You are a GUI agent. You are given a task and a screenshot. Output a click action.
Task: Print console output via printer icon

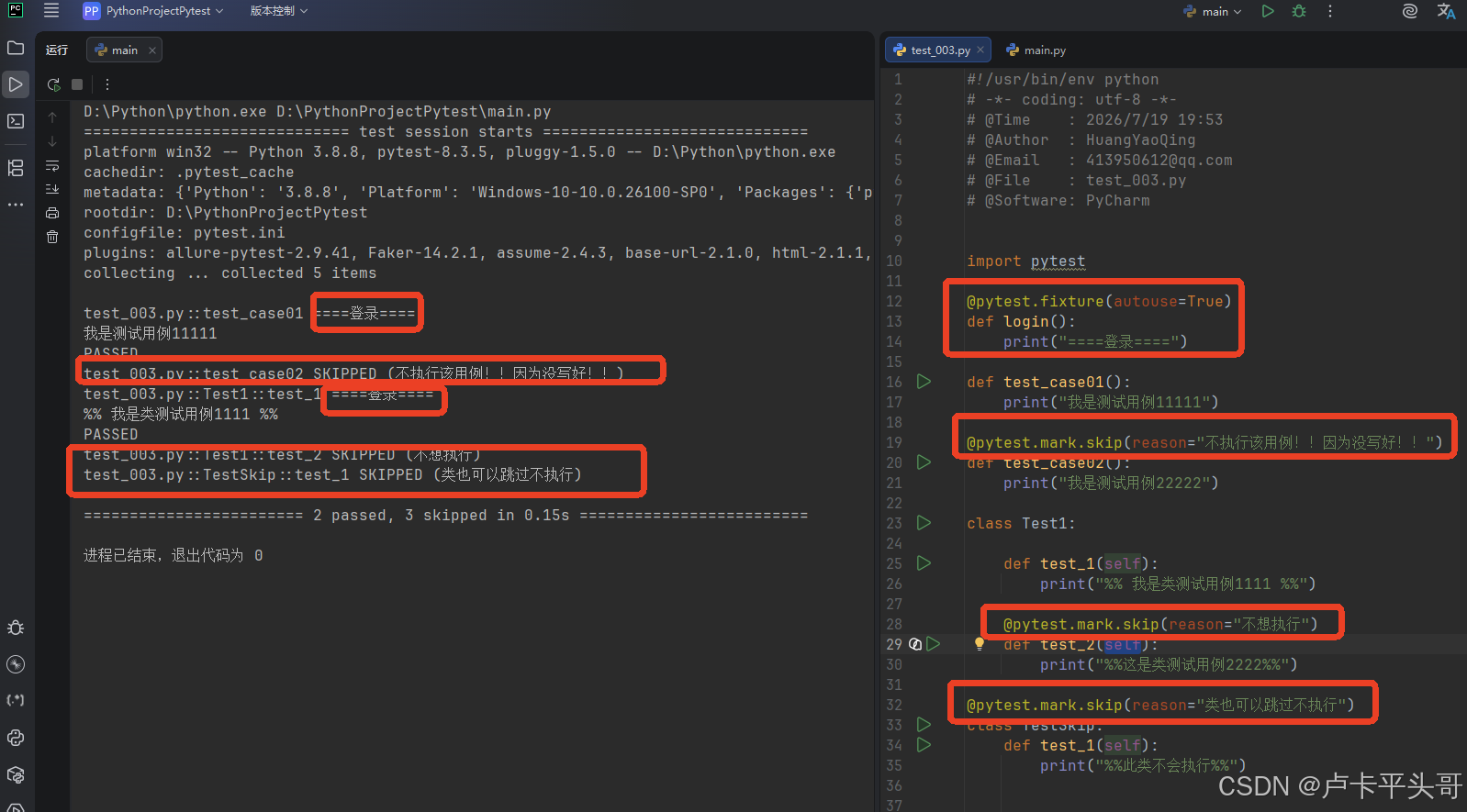(x=52, y=213)
